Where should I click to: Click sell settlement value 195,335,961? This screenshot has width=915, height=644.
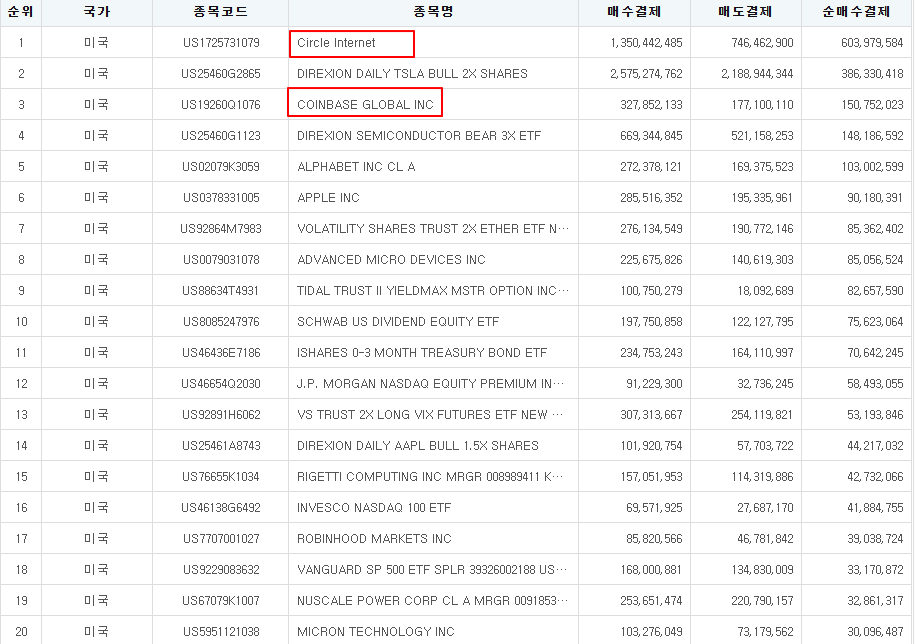click(762, 197)
